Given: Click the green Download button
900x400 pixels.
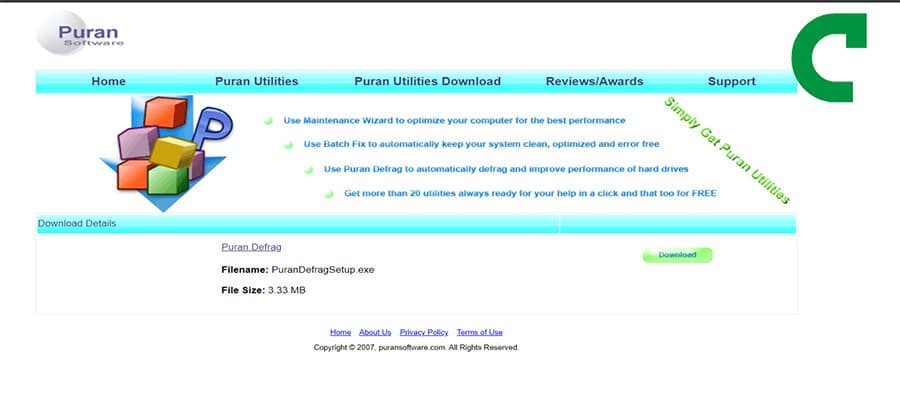Looking at the screenshot, I should pyautogui.click(x=677, y=255).
